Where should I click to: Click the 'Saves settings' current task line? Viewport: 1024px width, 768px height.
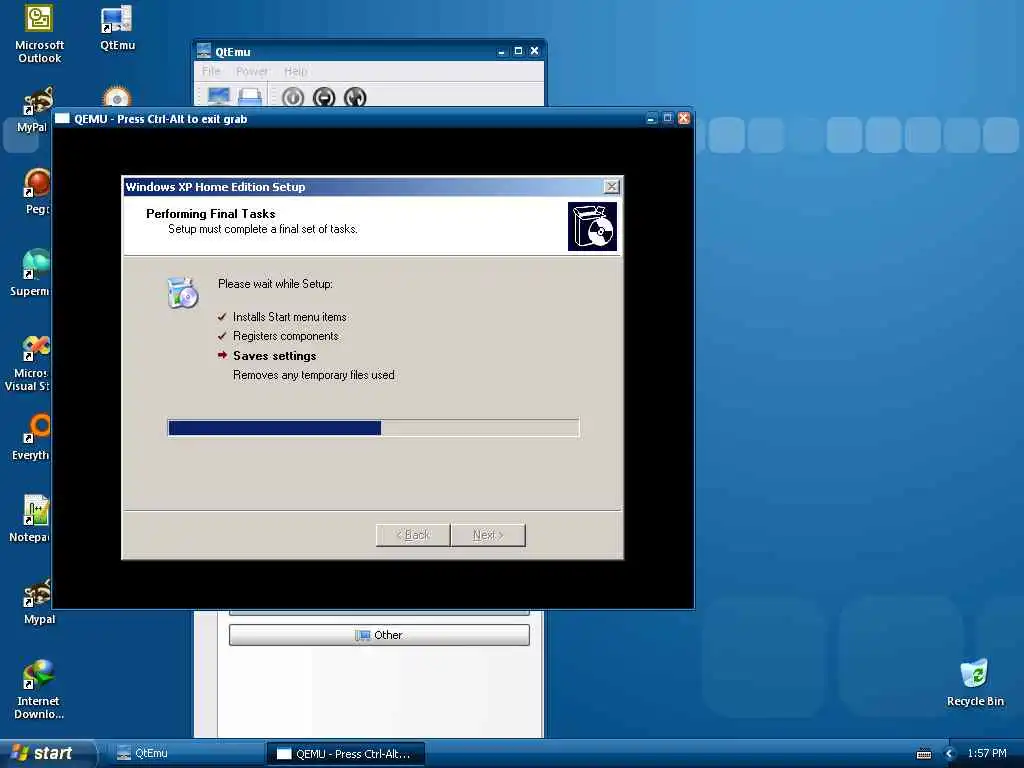pos(274,356)
